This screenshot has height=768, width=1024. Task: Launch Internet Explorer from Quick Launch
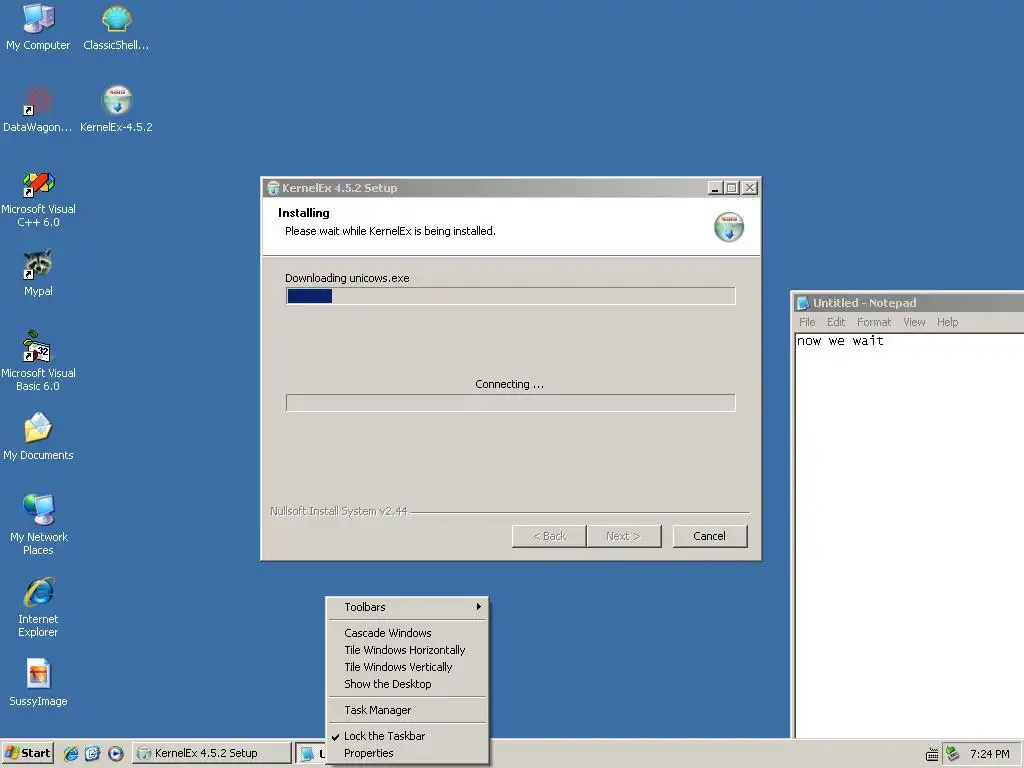pyautogui.click(x=71, y=753)
